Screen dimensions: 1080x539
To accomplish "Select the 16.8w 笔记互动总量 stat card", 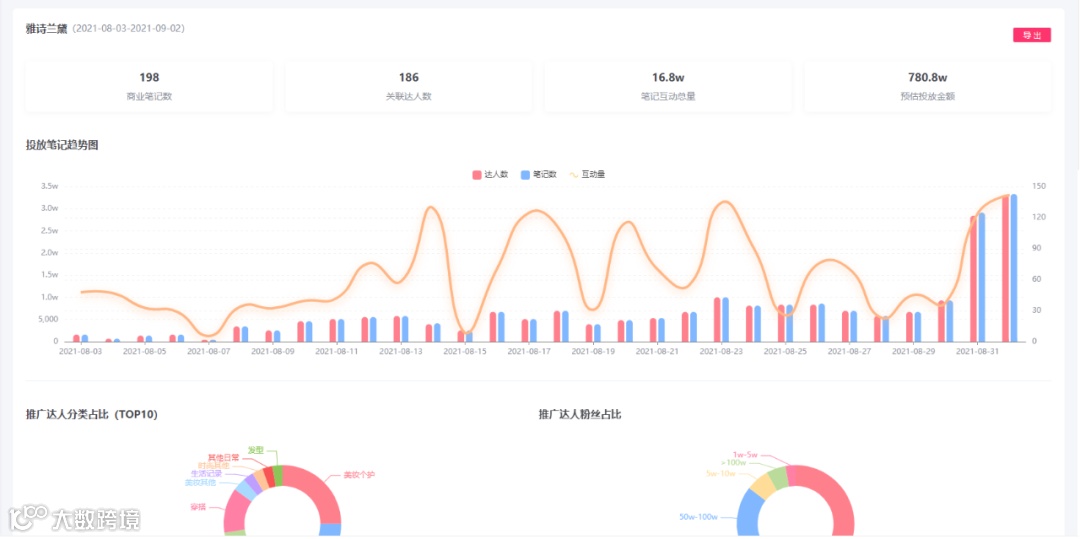I will [x=667, y=87].
